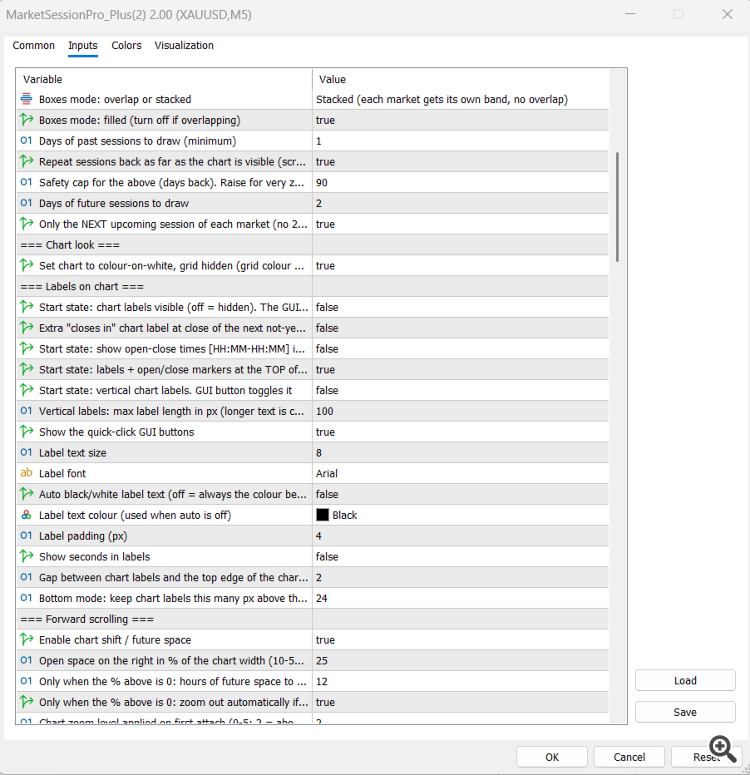Click the bool icon for Auto black/white label text
This screenshot has height=775, width=750.
click(26, 494)
